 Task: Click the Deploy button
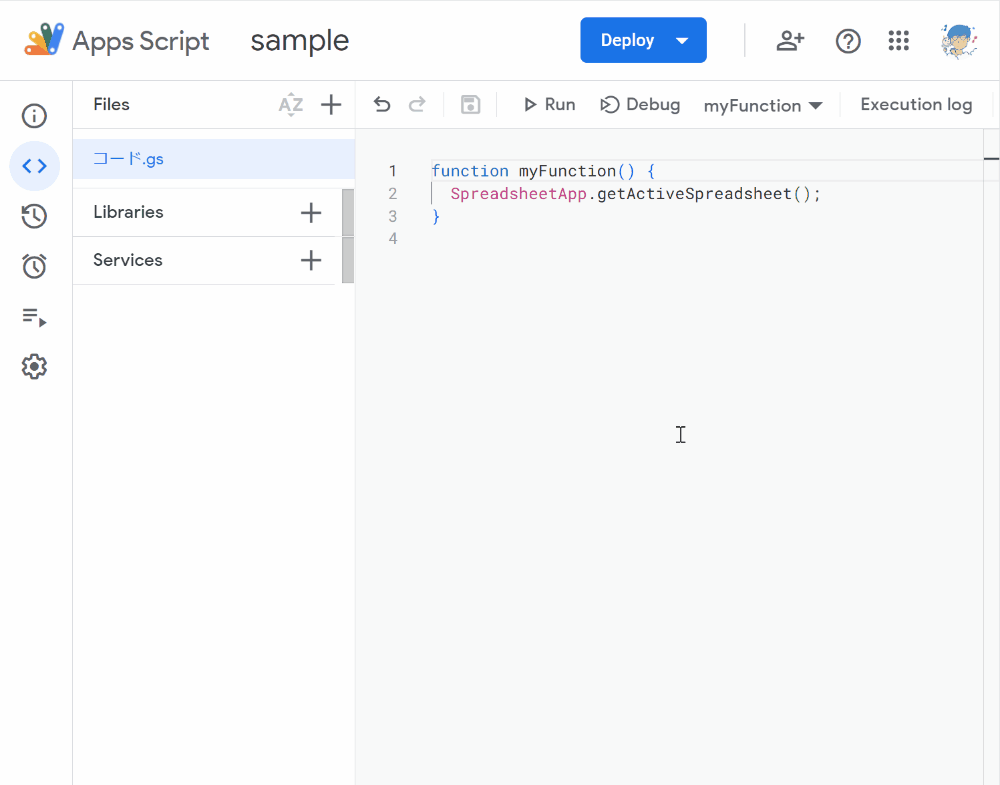click(628, 40)
